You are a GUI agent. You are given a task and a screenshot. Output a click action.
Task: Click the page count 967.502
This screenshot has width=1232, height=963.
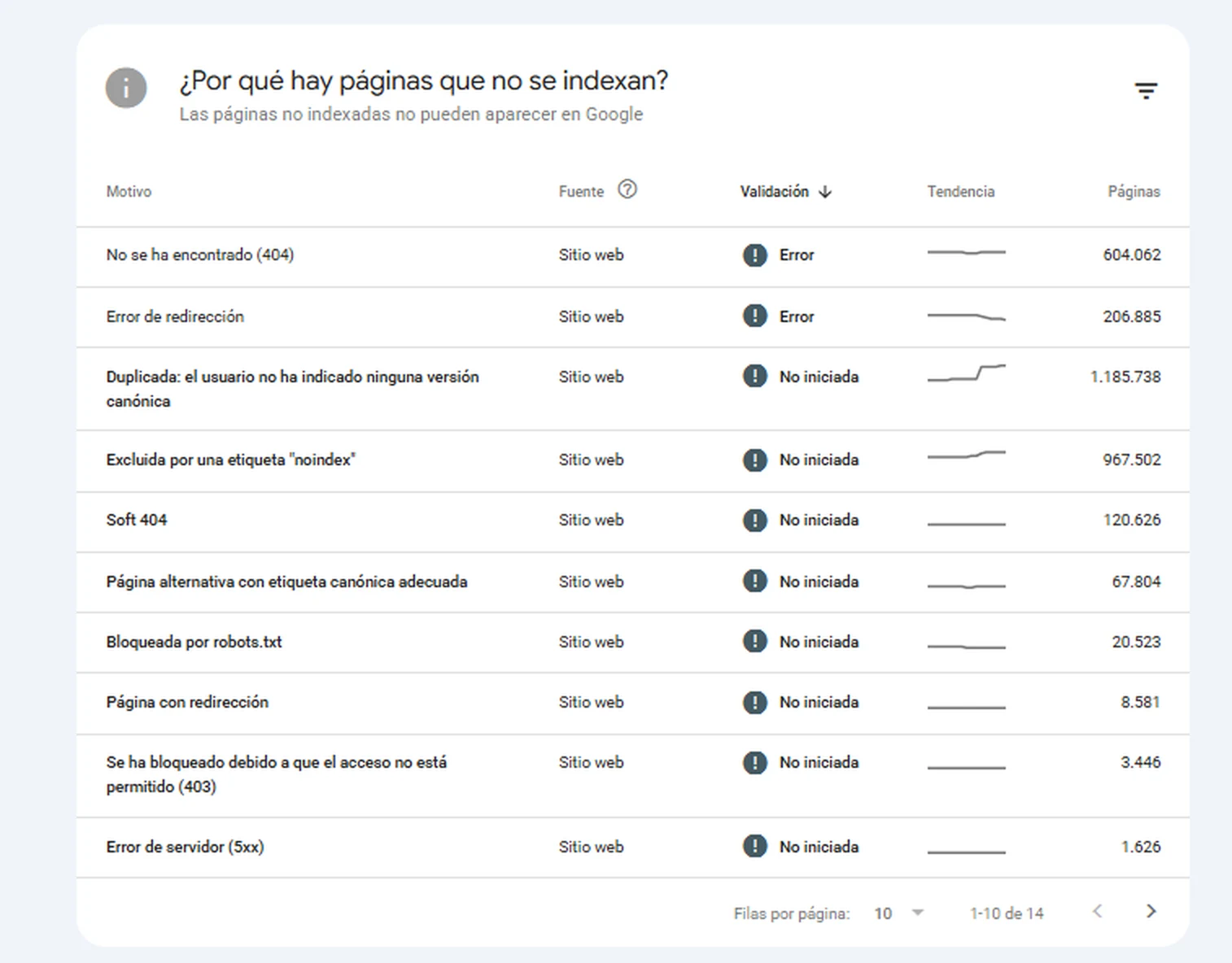point(1132,460)
